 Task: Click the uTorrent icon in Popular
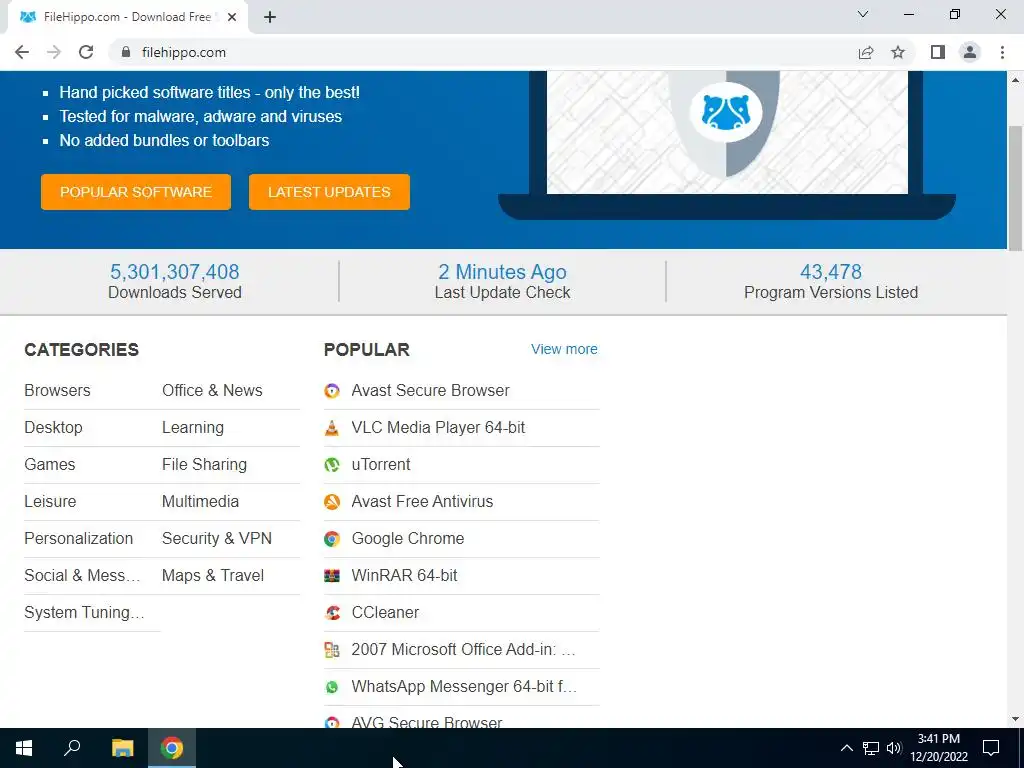332,465
